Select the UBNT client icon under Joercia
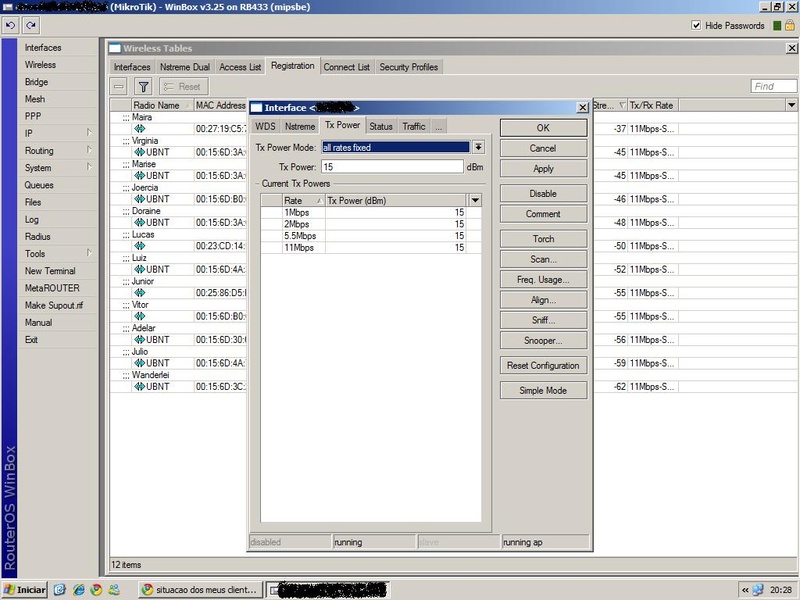Image resolution: width=800 pixels, height=600 pixels. 139,199
